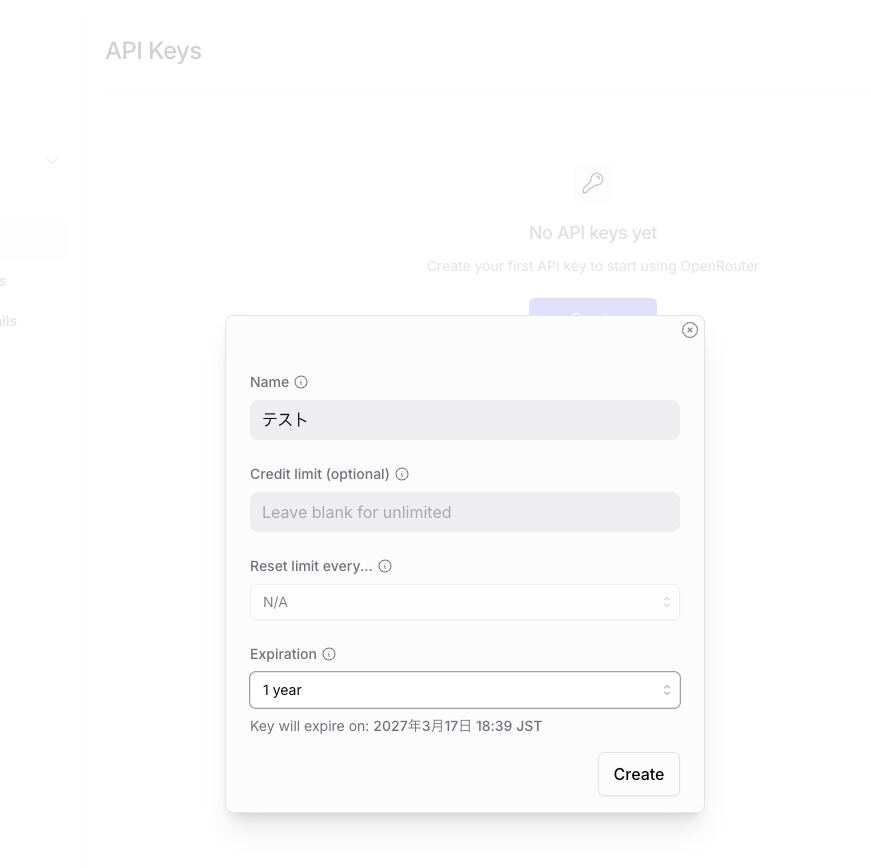Screen dimensions: 871x868
Task: Open the Reset limit dropdown showing N/A
Action: click(464, 602)
